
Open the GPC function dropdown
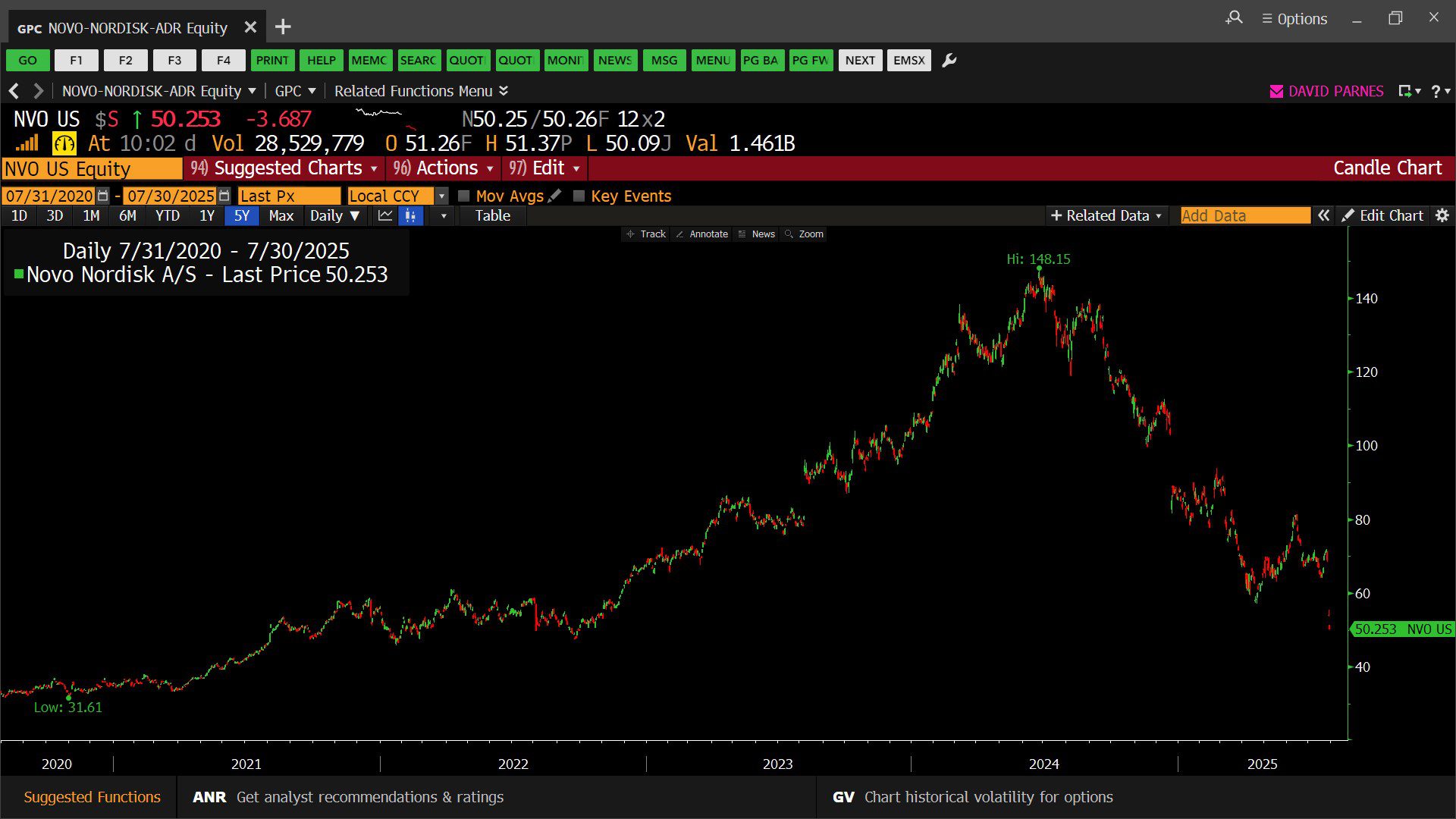pyautogui.click(x=295, y=91)
